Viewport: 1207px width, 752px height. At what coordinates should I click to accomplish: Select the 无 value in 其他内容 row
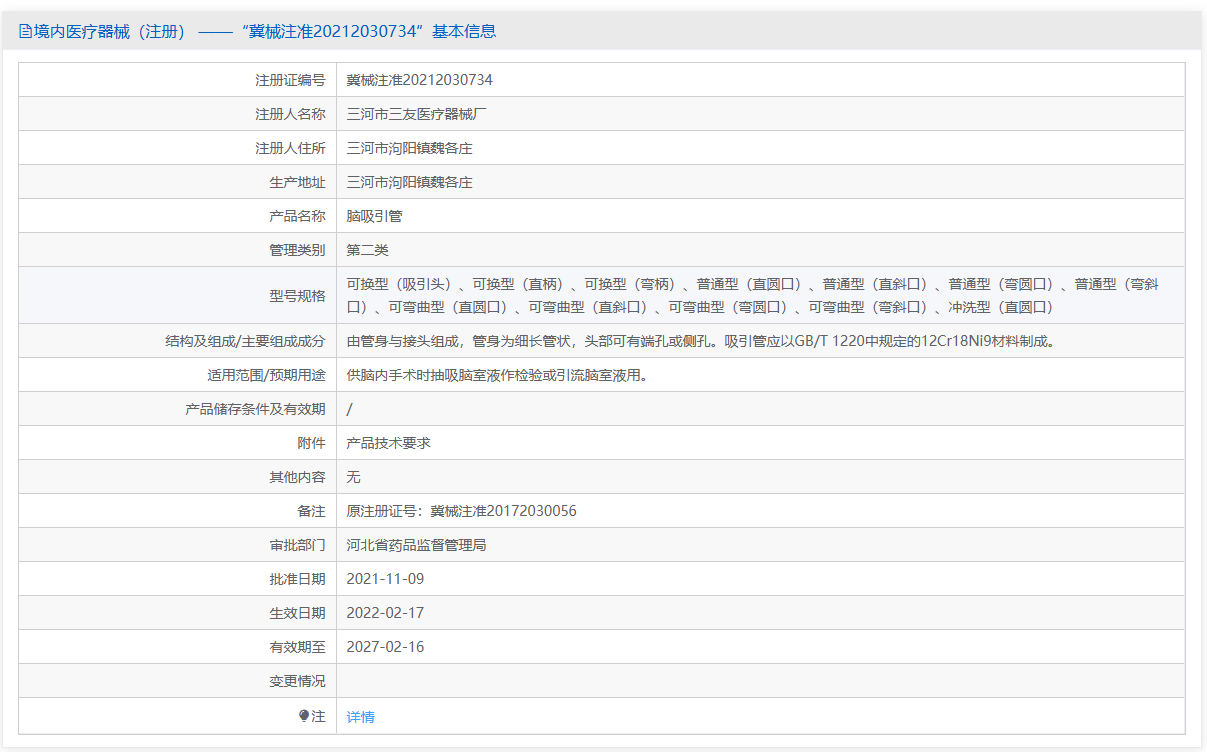(353, 477)
